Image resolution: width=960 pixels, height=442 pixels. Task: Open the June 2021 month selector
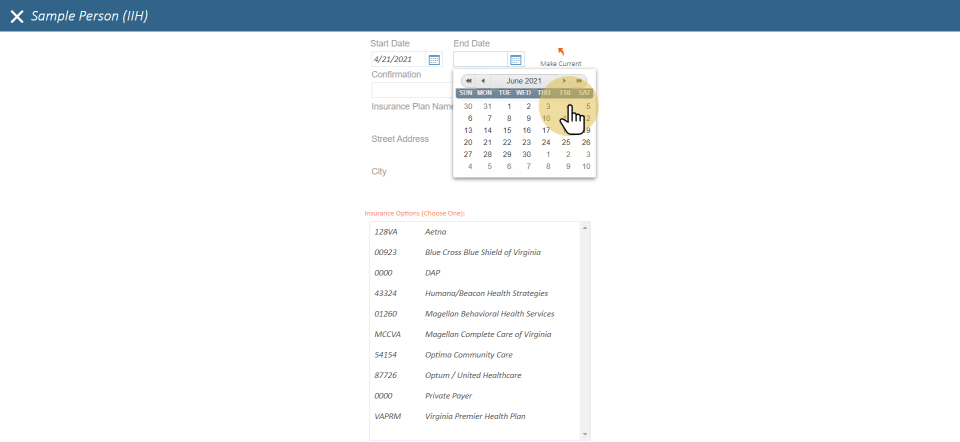coord(524,81)
